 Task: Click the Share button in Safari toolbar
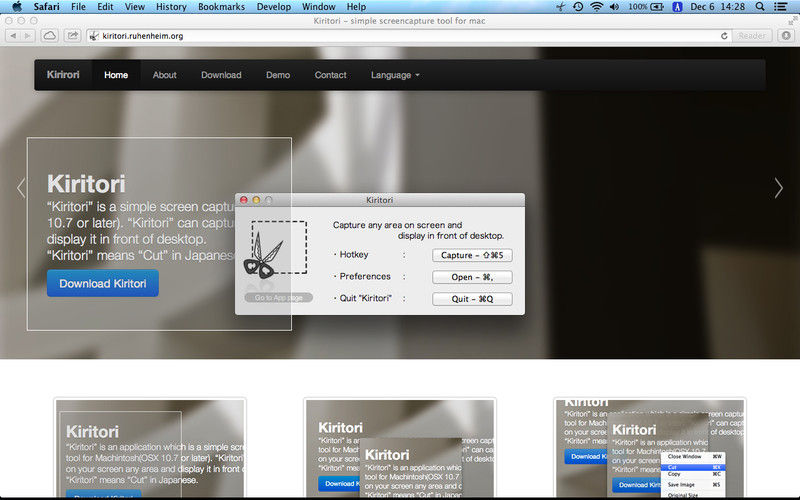click(x=73, y=36)
